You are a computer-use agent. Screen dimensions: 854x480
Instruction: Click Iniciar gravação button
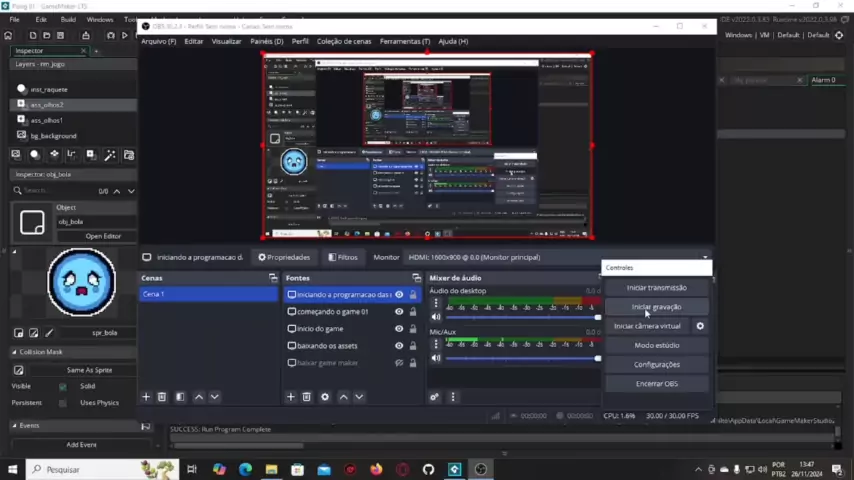tap(656, 307)
